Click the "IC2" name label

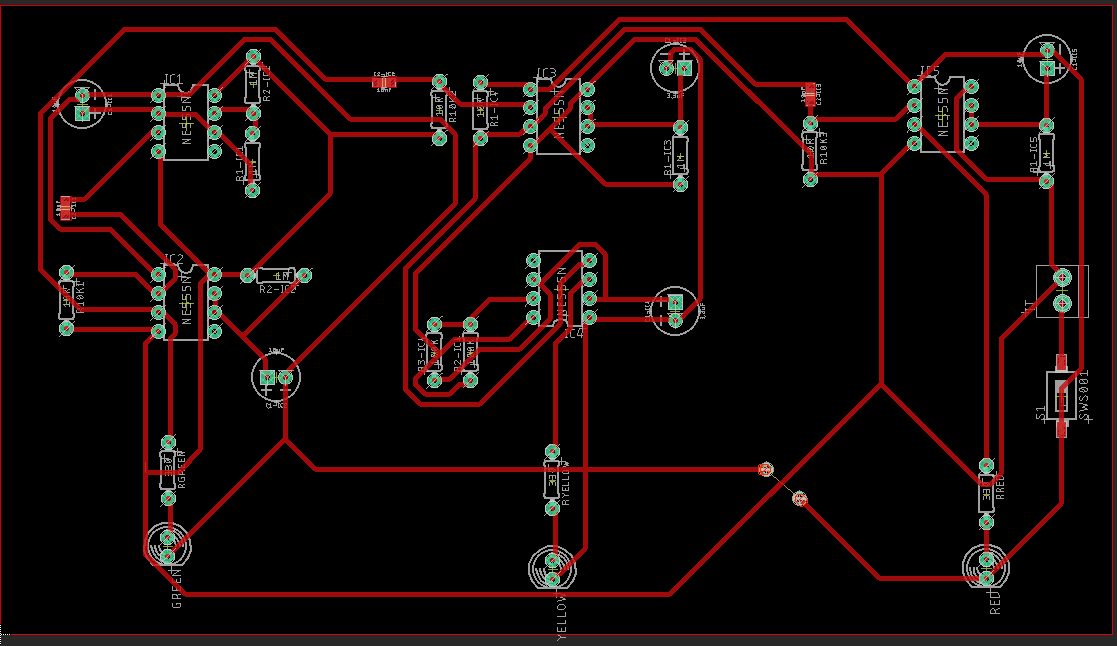174,259
